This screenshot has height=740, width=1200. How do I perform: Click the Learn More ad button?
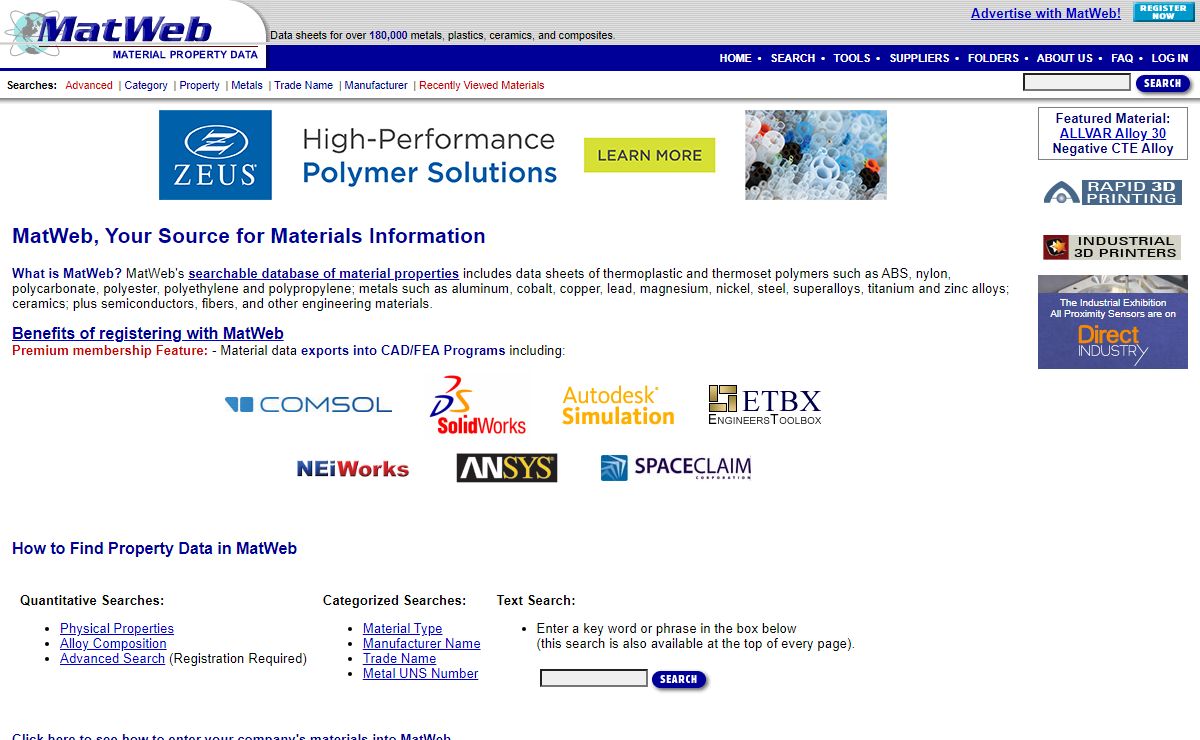(x=650, y=155)
